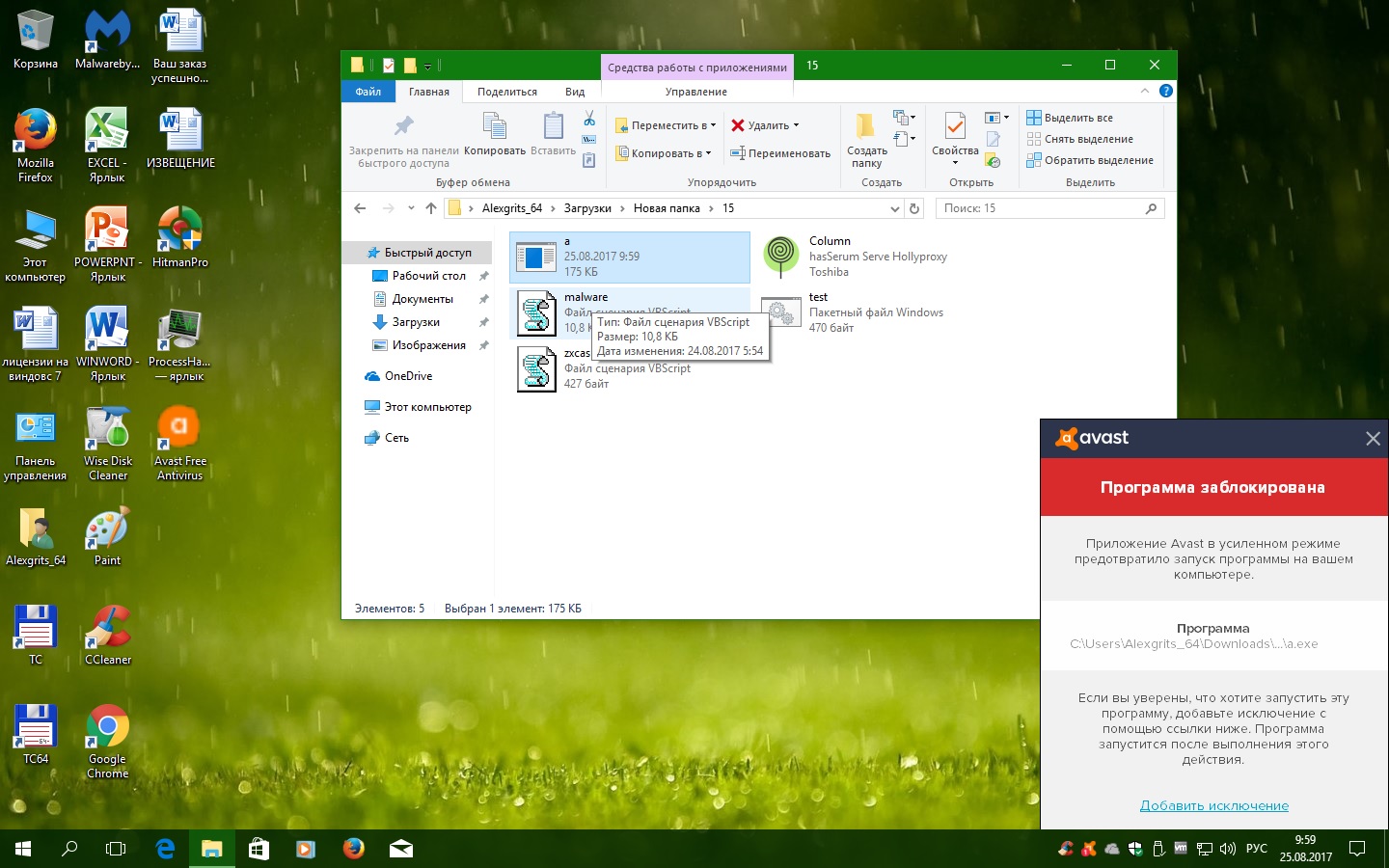Click the Copy icon in ribbon

pyautogui.click(x=494, y=126)
